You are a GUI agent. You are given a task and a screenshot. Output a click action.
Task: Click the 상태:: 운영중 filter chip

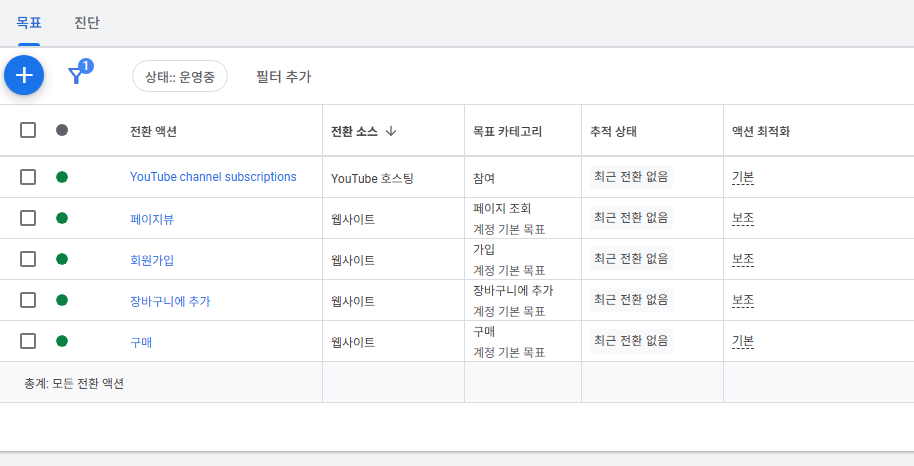coord(180,76)
